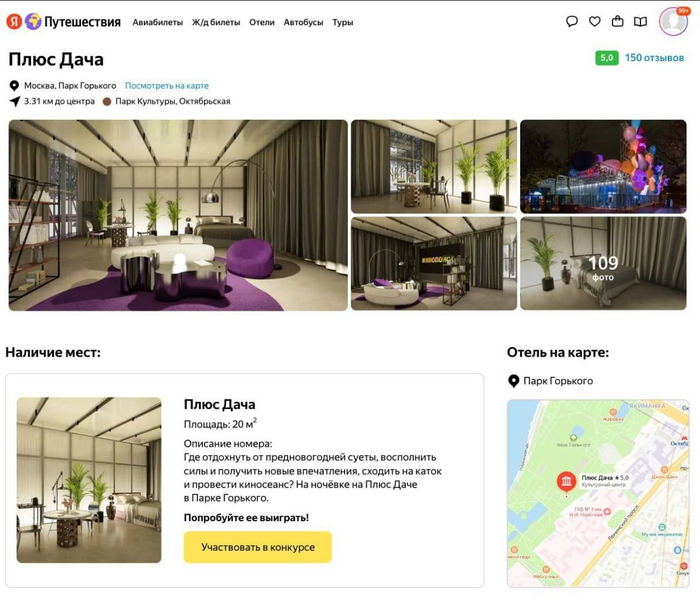Open the 150 отзывов reviews link
This screenshot has width=700, height=601.
(x=654, y=58)
